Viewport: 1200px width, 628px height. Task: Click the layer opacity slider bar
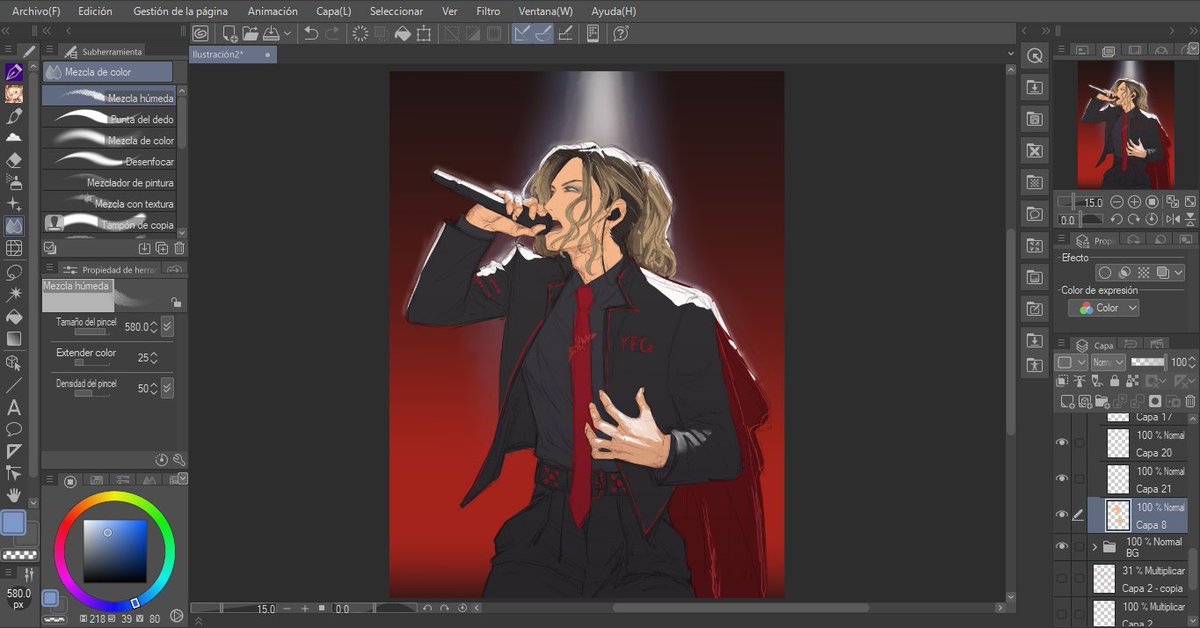[1148, 362]
